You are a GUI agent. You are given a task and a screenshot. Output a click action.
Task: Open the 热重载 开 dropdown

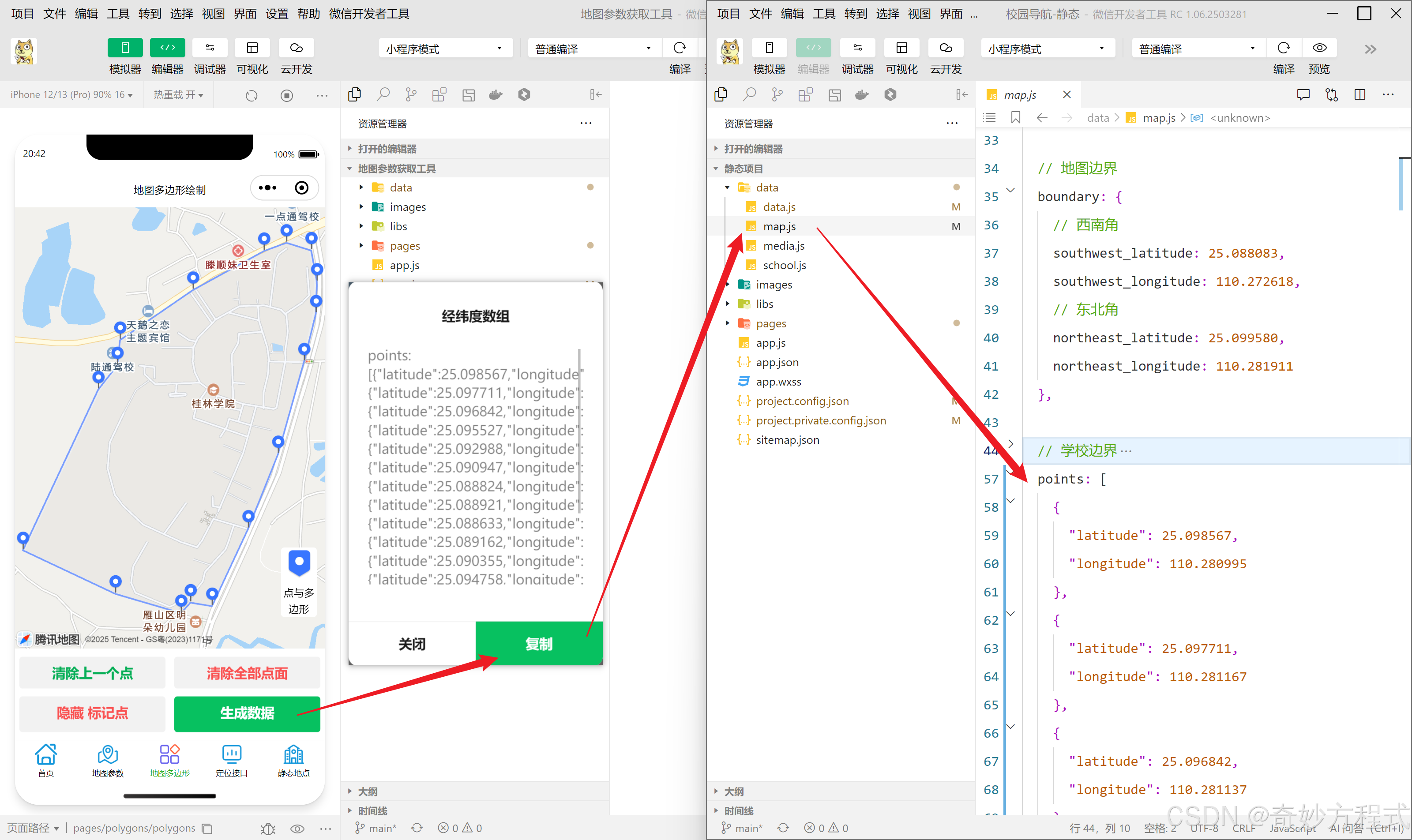pyautogui.click(x=178, y=94)
